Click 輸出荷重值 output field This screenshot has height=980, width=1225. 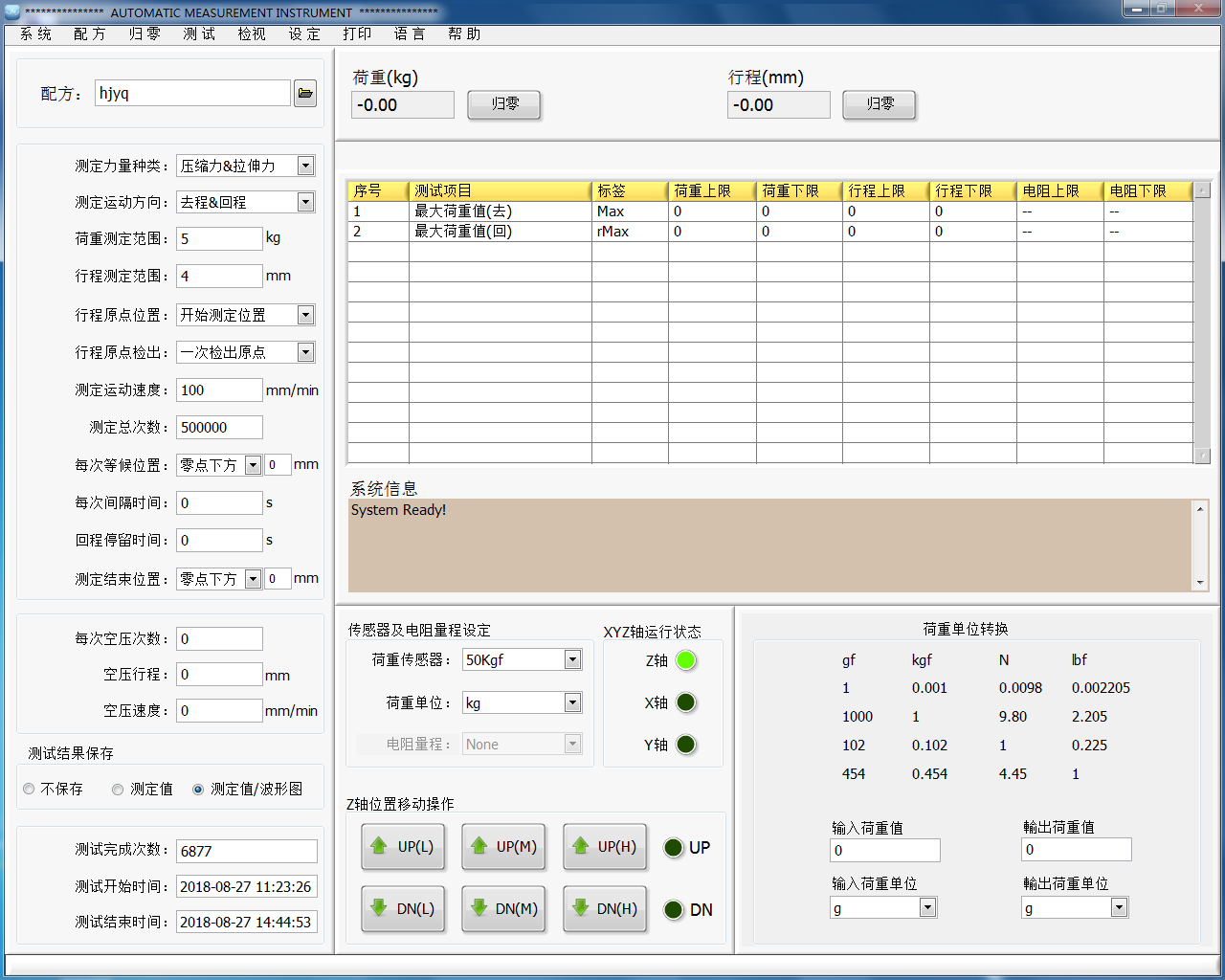pos(1077,849)
